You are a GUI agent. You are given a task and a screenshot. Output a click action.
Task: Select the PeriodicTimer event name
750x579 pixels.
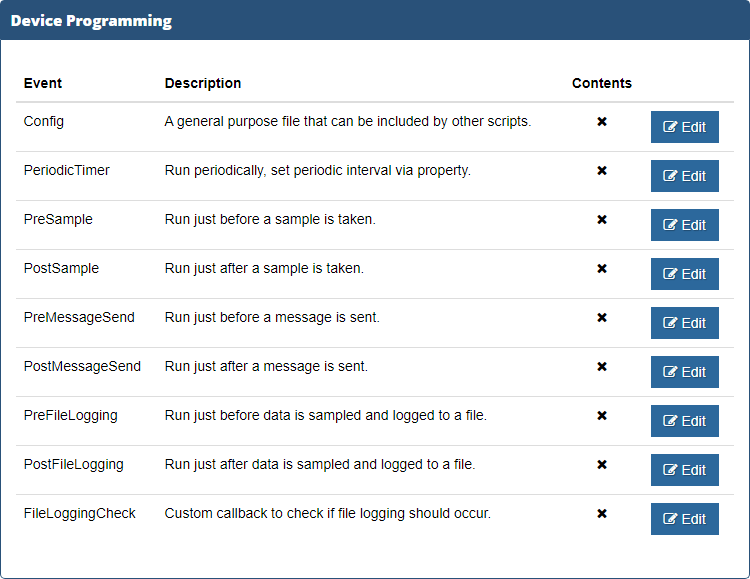pyautogui.click(x=66, y=170)
